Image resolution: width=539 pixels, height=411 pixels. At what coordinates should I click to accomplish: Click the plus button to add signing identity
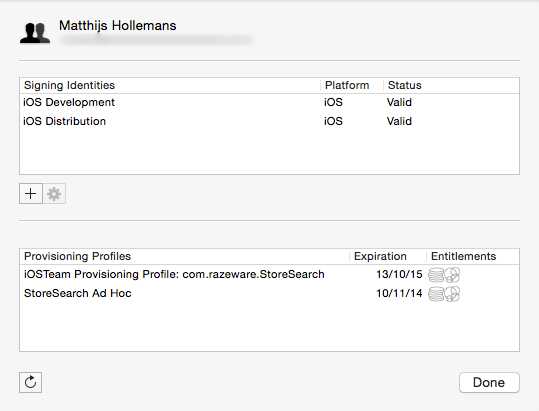[x=31, y=194]
